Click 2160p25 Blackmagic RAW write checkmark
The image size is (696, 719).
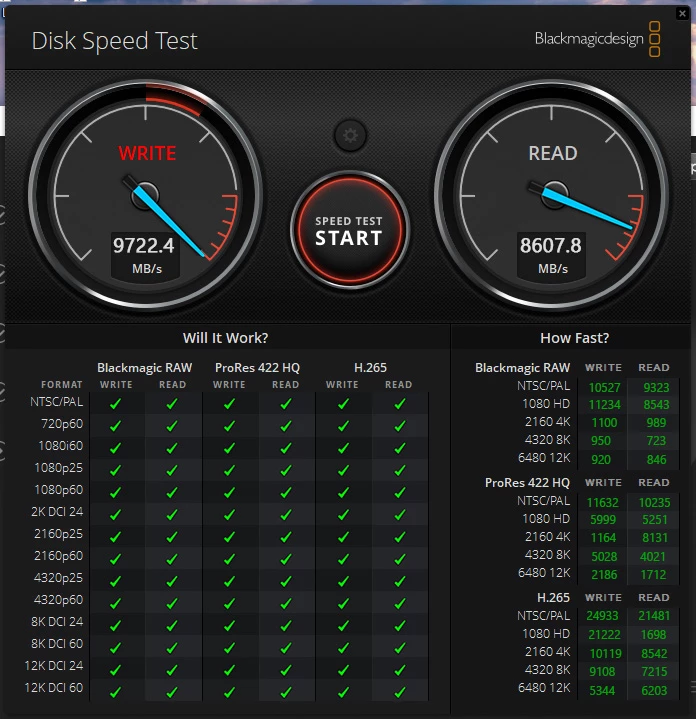coord(116,536)
